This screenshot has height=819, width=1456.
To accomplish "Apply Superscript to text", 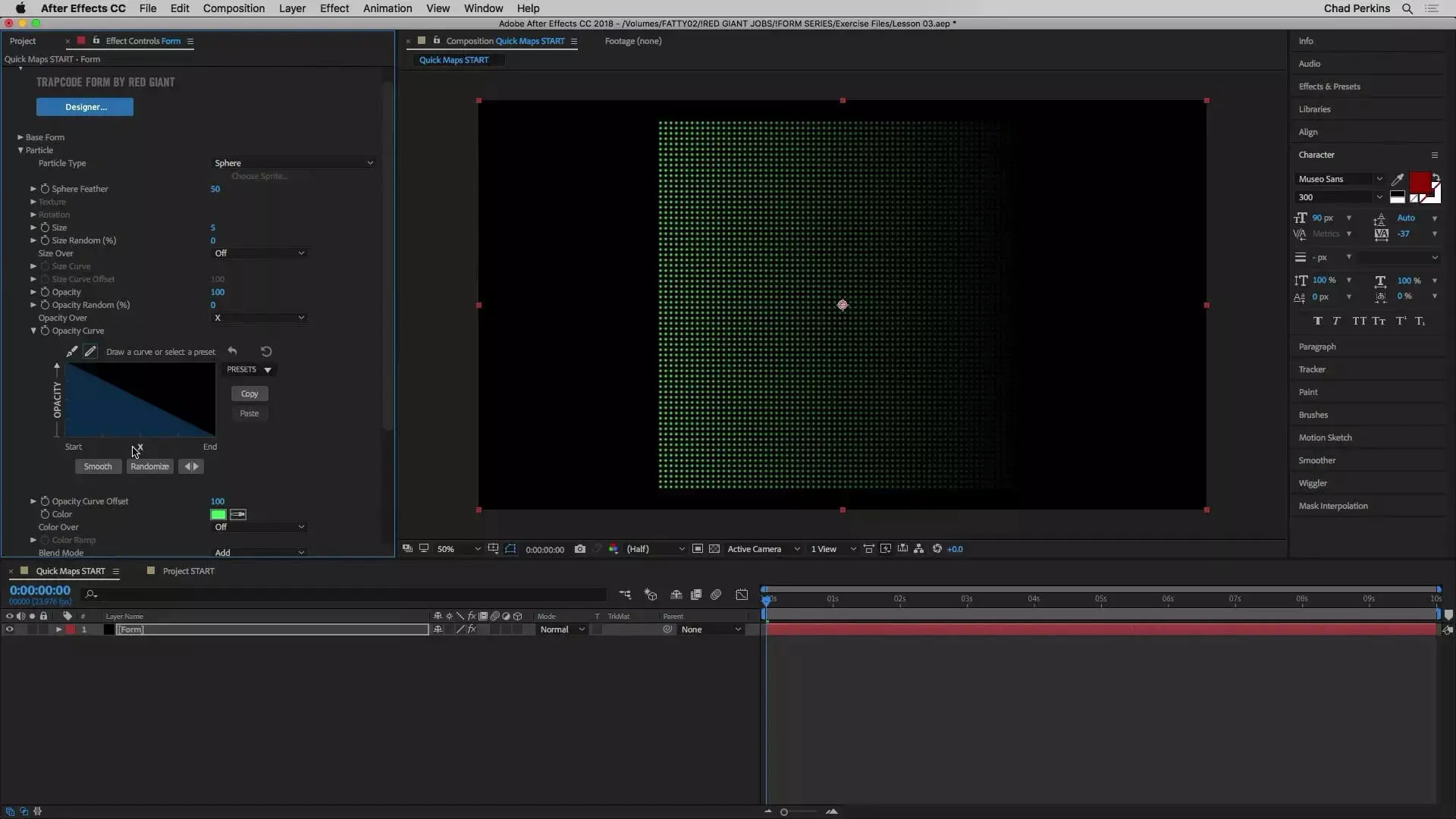I will [1401, 321].
